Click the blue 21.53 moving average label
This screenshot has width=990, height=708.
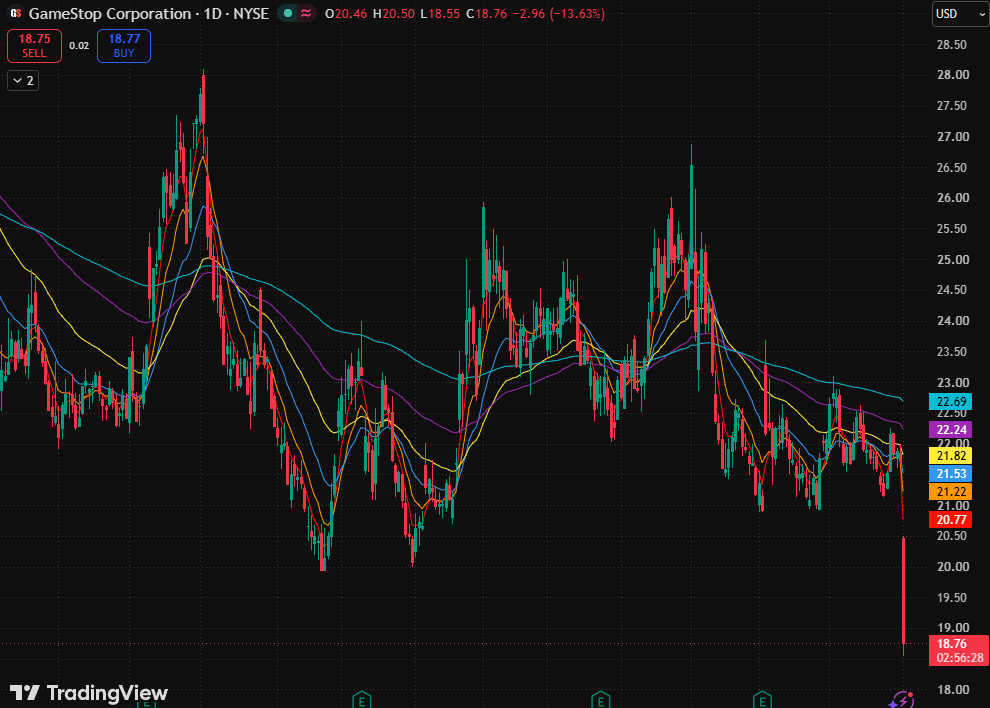point(951,474)
